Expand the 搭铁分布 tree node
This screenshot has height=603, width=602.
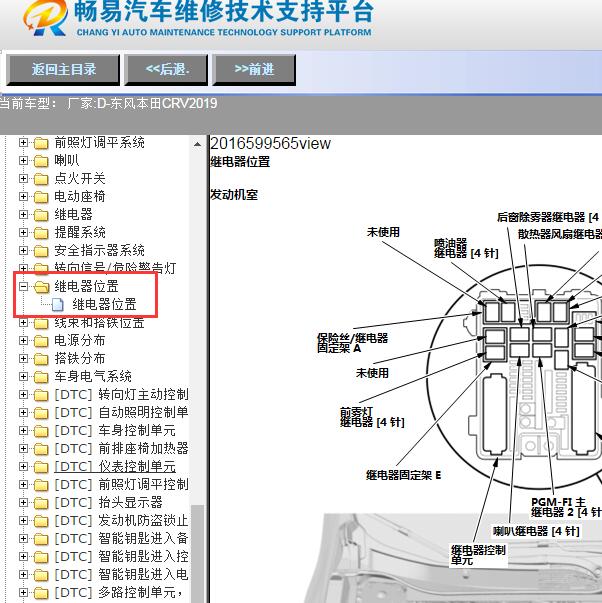23,359
